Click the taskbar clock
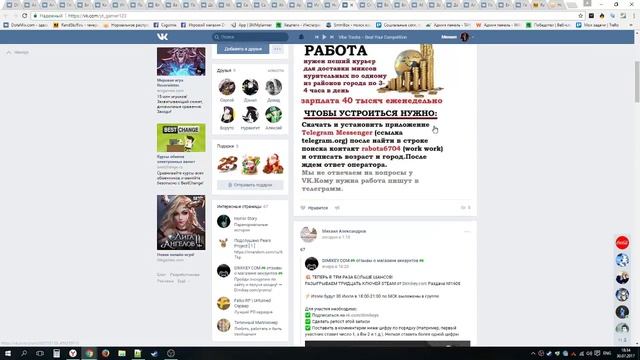Image resolution: width=640 pixels, height=360 pixels. pos(625,353)
